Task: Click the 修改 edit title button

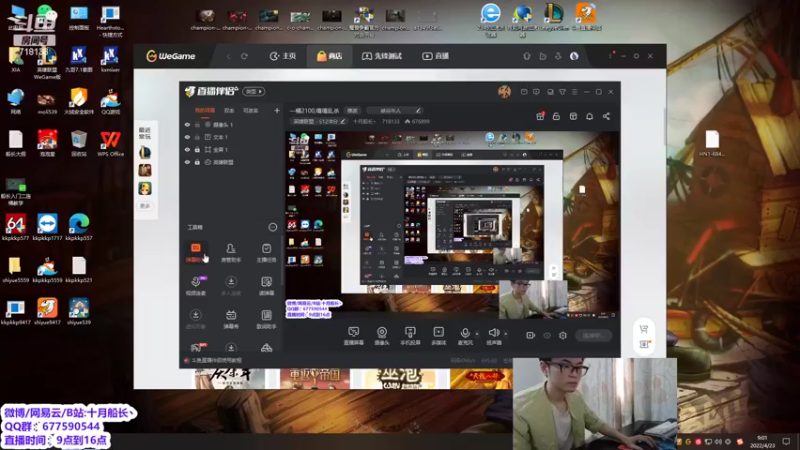Action: coord(353,110)
